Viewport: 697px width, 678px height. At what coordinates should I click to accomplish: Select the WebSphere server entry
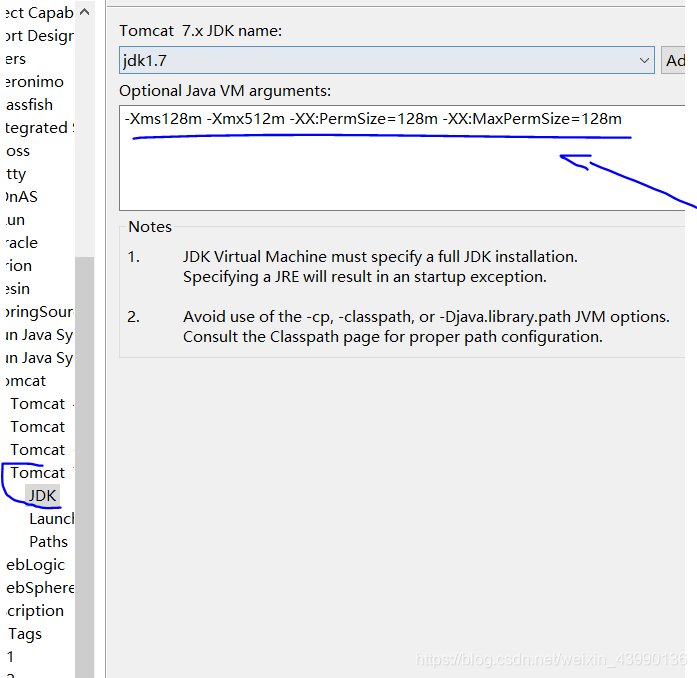(40, 588)
